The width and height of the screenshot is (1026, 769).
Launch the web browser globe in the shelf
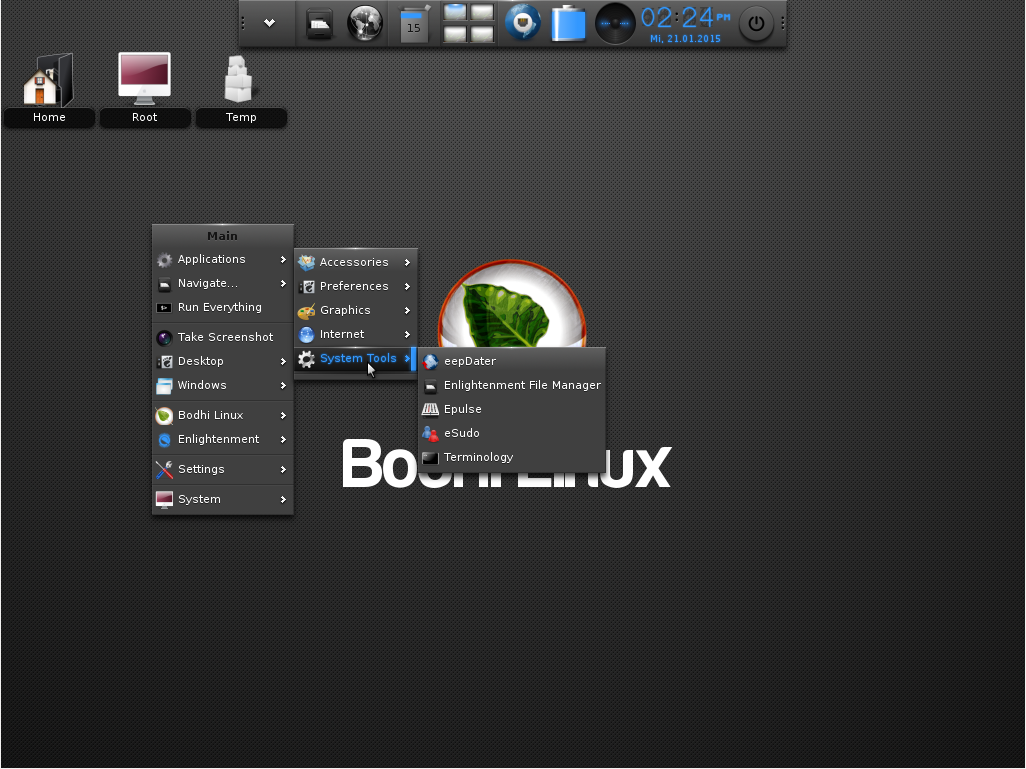(x=364, y=24)
